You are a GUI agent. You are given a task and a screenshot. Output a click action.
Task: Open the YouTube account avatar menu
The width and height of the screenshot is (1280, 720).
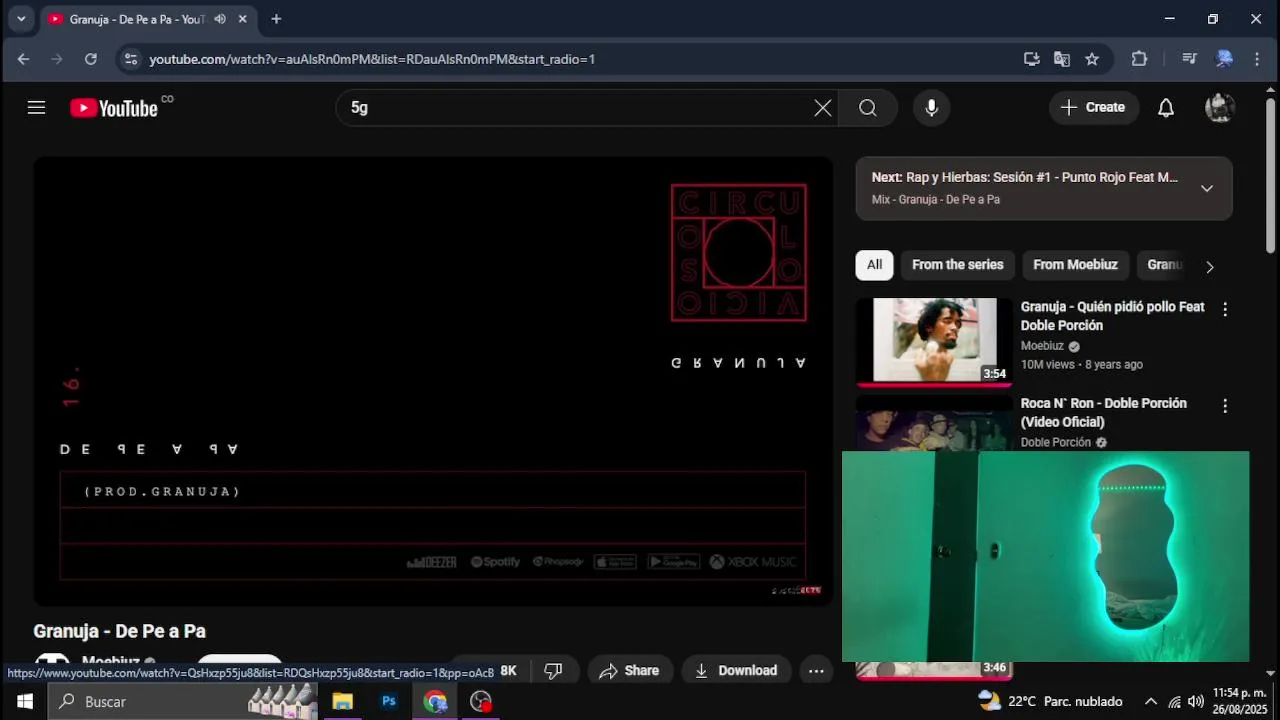pyautogui.click(x=1220, y=108)
